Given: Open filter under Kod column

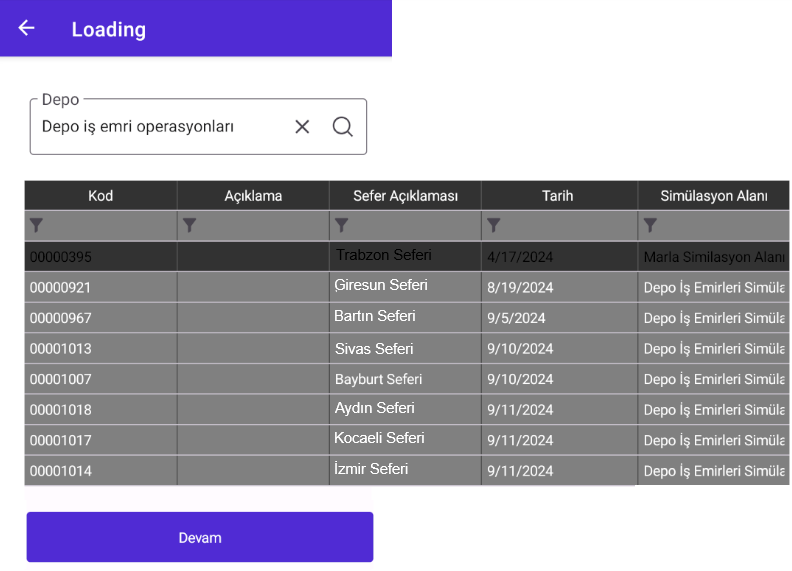Looking at the screenshot, I should tap(36, 225).
